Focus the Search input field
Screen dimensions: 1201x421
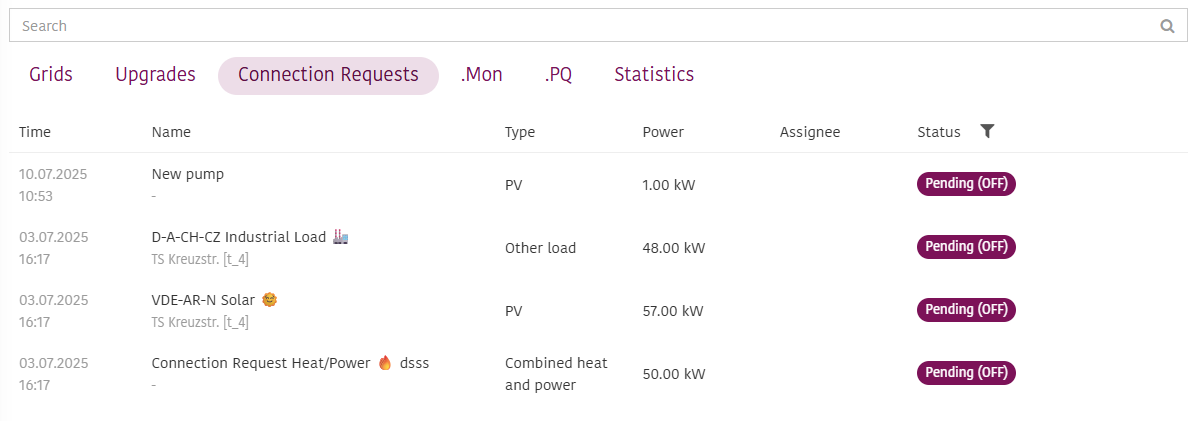click(x=600, y=26)
